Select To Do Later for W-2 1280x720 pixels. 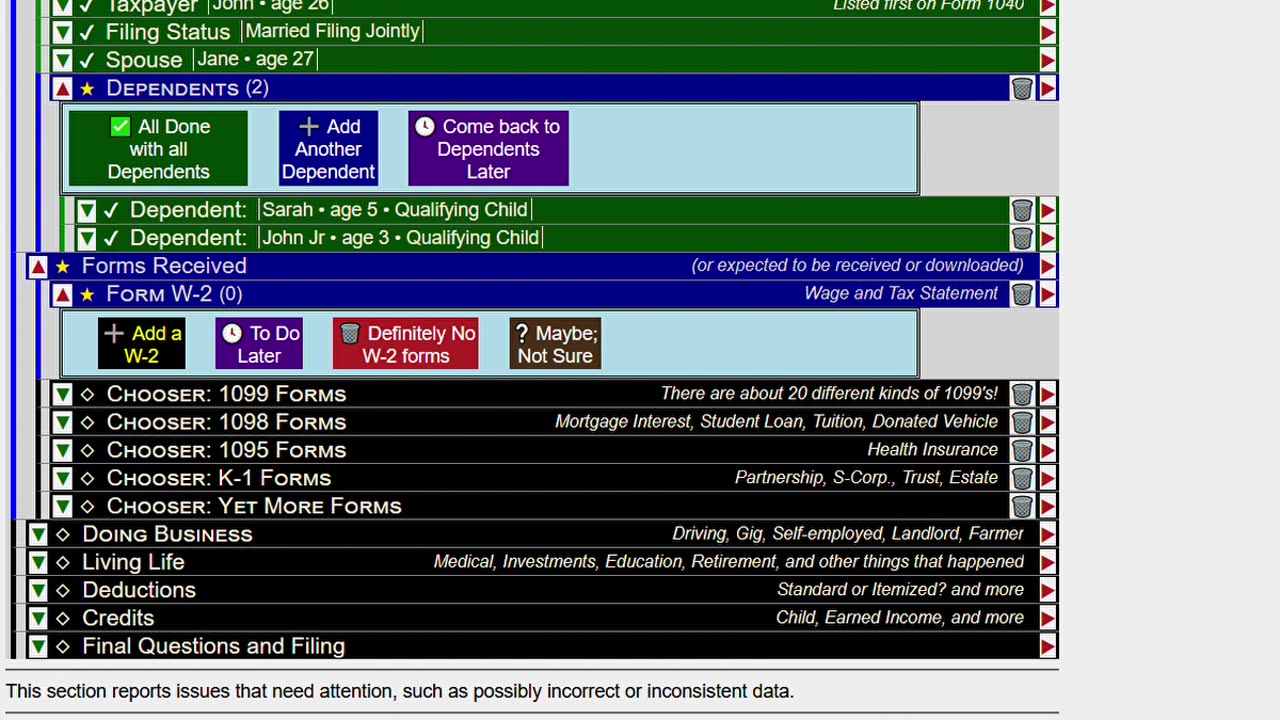260,344
